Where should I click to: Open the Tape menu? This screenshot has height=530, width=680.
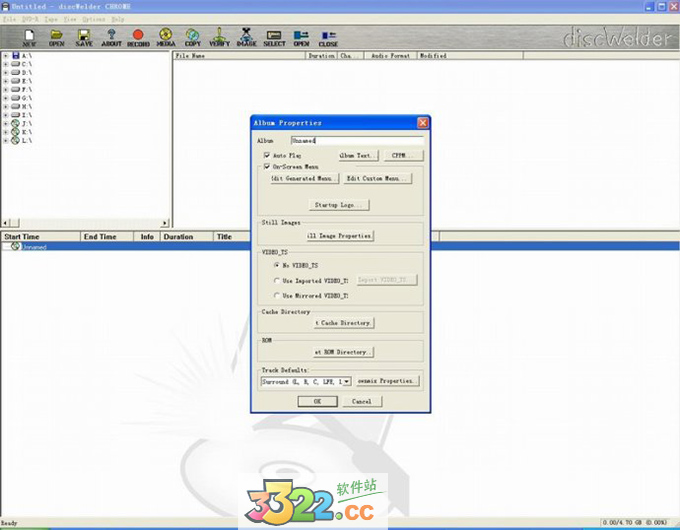[x=51, y=19]
